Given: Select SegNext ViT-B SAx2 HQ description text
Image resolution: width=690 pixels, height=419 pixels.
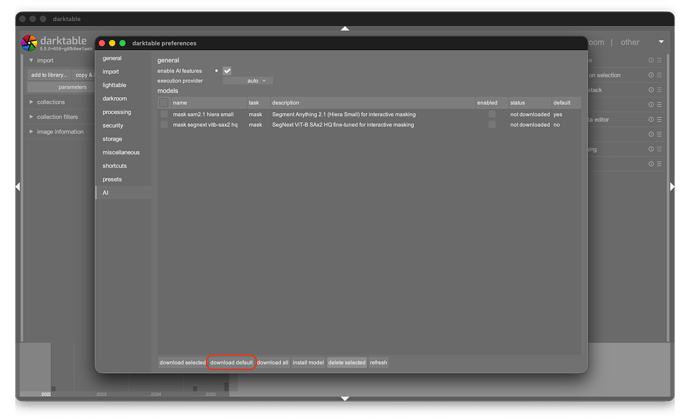Looking at the screenshot, I should point(343,125).
